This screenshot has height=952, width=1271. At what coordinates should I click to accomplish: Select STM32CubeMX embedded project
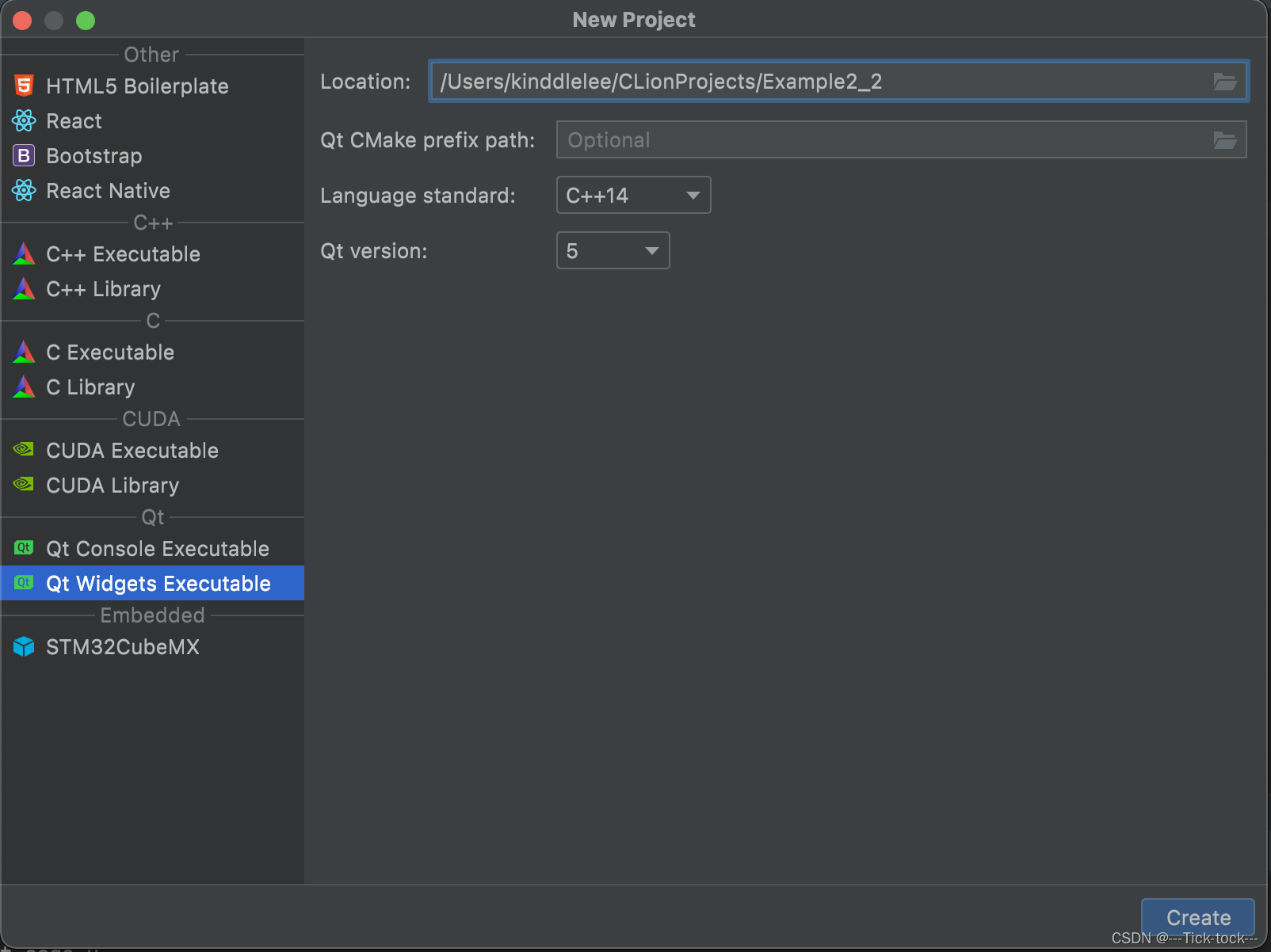point(152,646)
